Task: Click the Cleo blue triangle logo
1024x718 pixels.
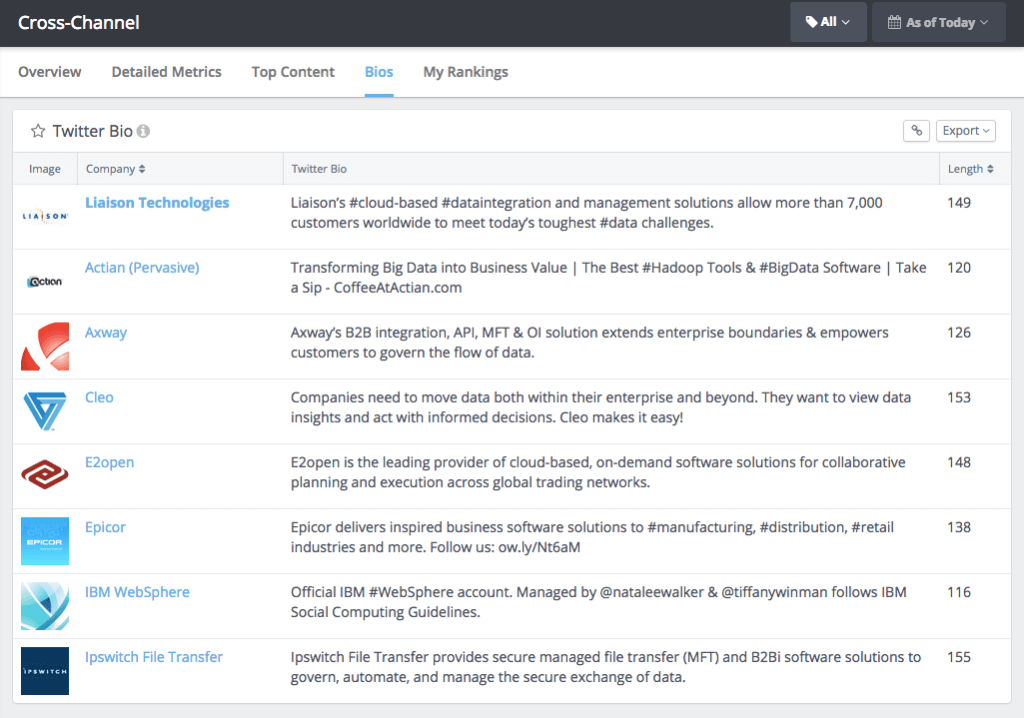Action: pyautogui.click(x=45, y=412)
